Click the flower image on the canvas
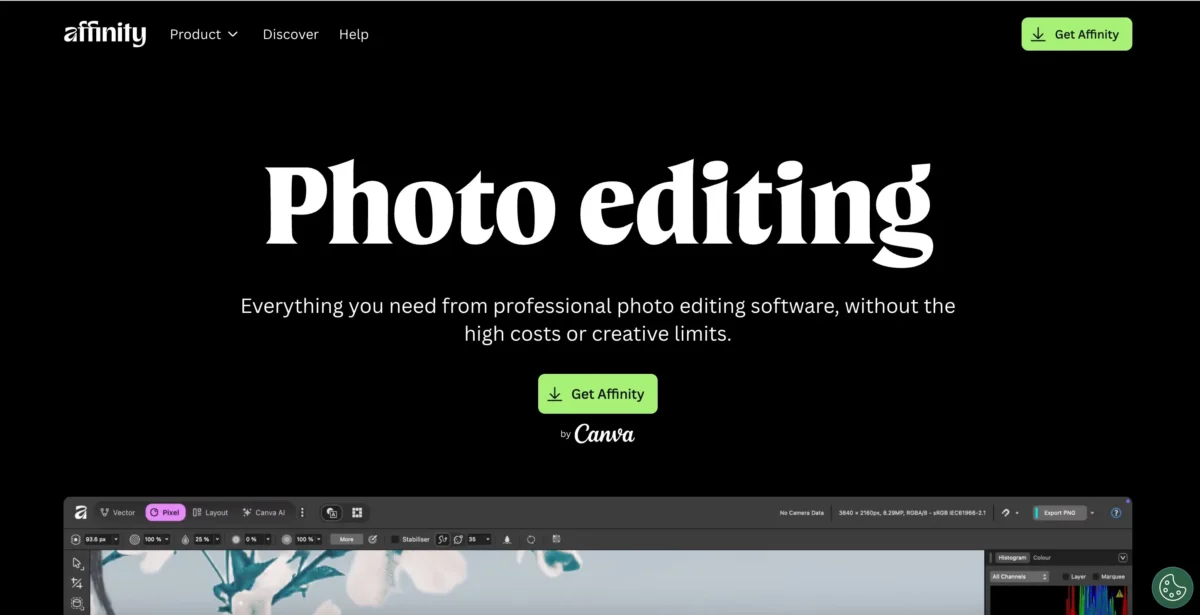The height and width of the screenshot is (615, 1200). 536,582
